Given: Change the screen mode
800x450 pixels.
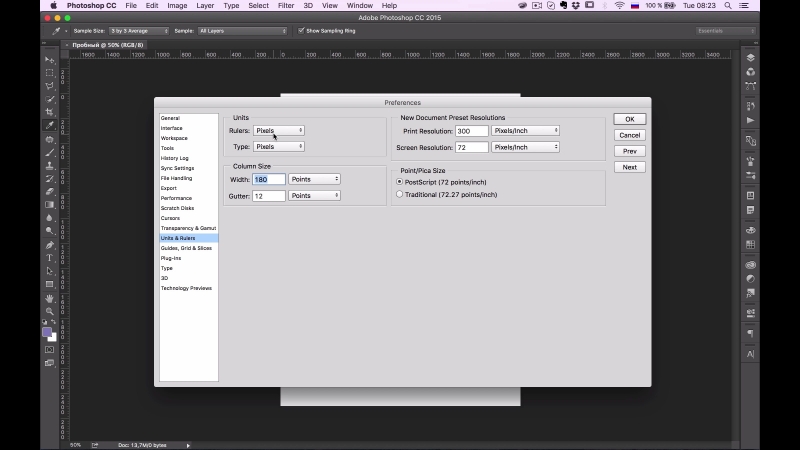Looking at the screenshot, I should click(49, 363).
